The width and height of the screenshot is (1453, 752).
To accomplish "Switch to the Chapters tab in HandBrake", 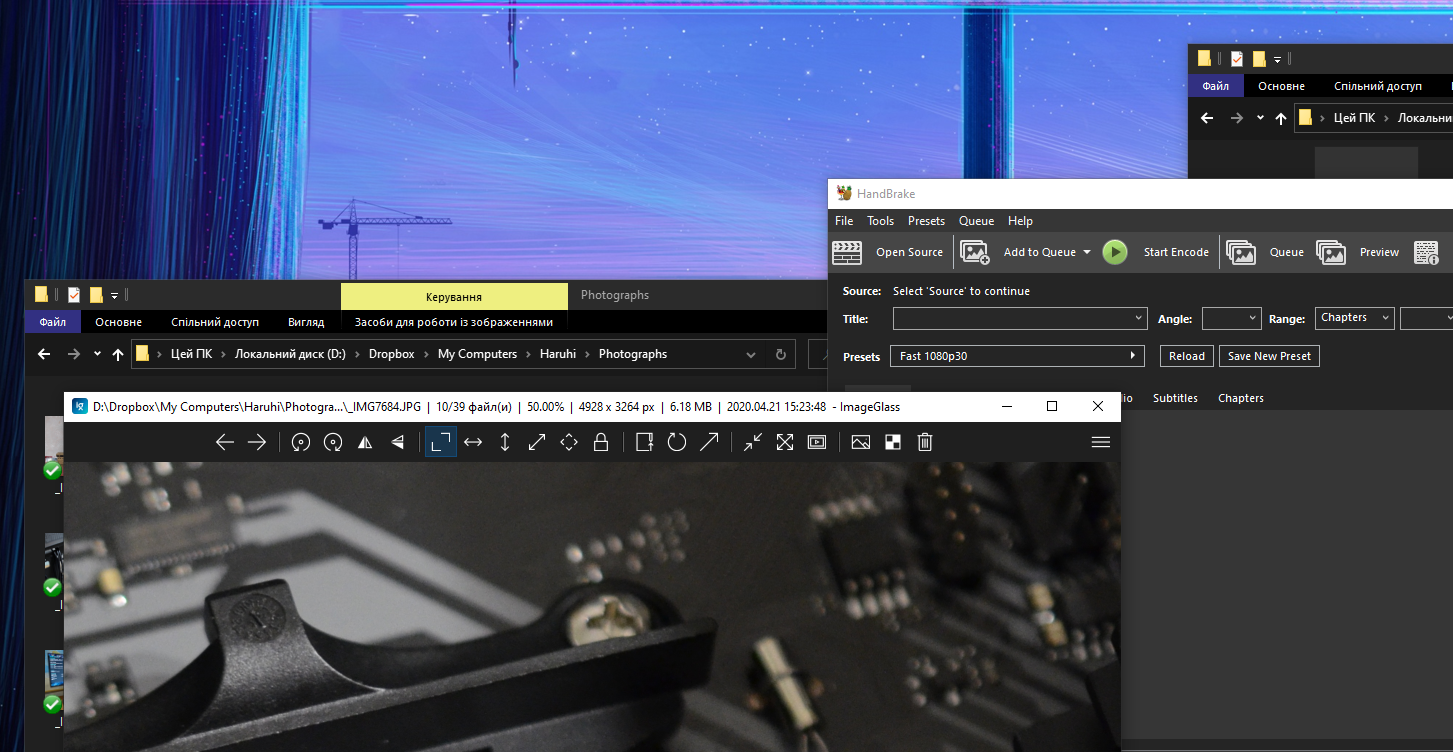I will 1241,398.
